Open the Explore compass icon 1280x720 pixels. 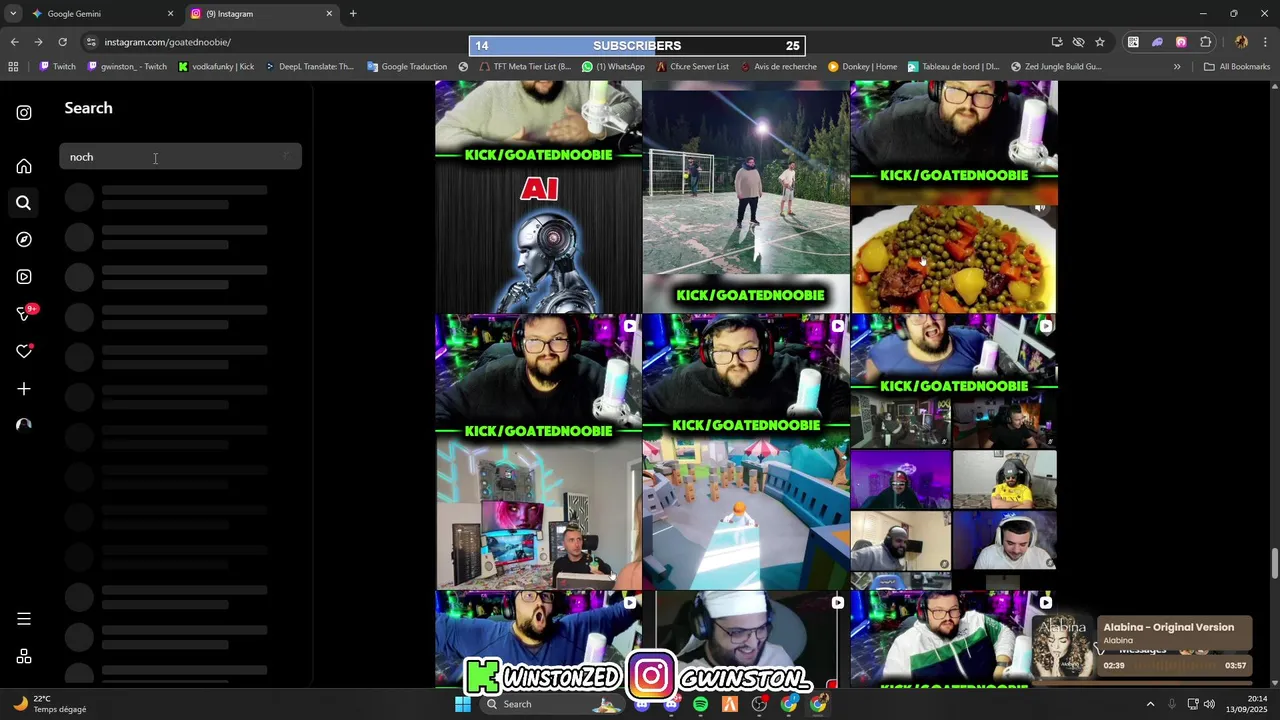(x=24, y=240)
